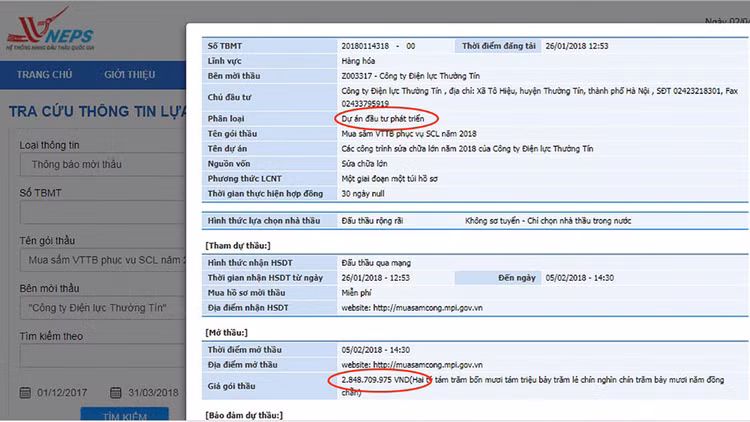The width and height of the screenshot is (750, 422).
Task: Click the muasamcong link under Địa điểm mở thầu
Action: click(408, 365)
